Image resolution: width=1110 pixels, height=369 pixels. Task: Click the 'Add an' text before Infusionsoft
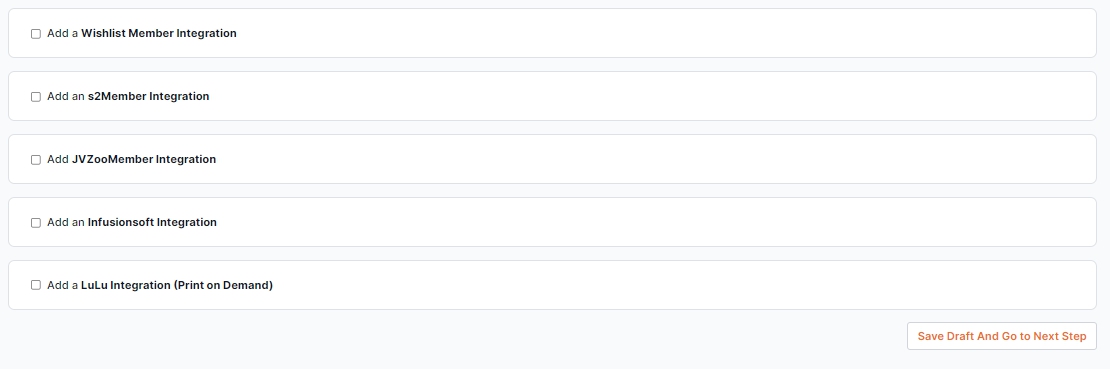66,222
